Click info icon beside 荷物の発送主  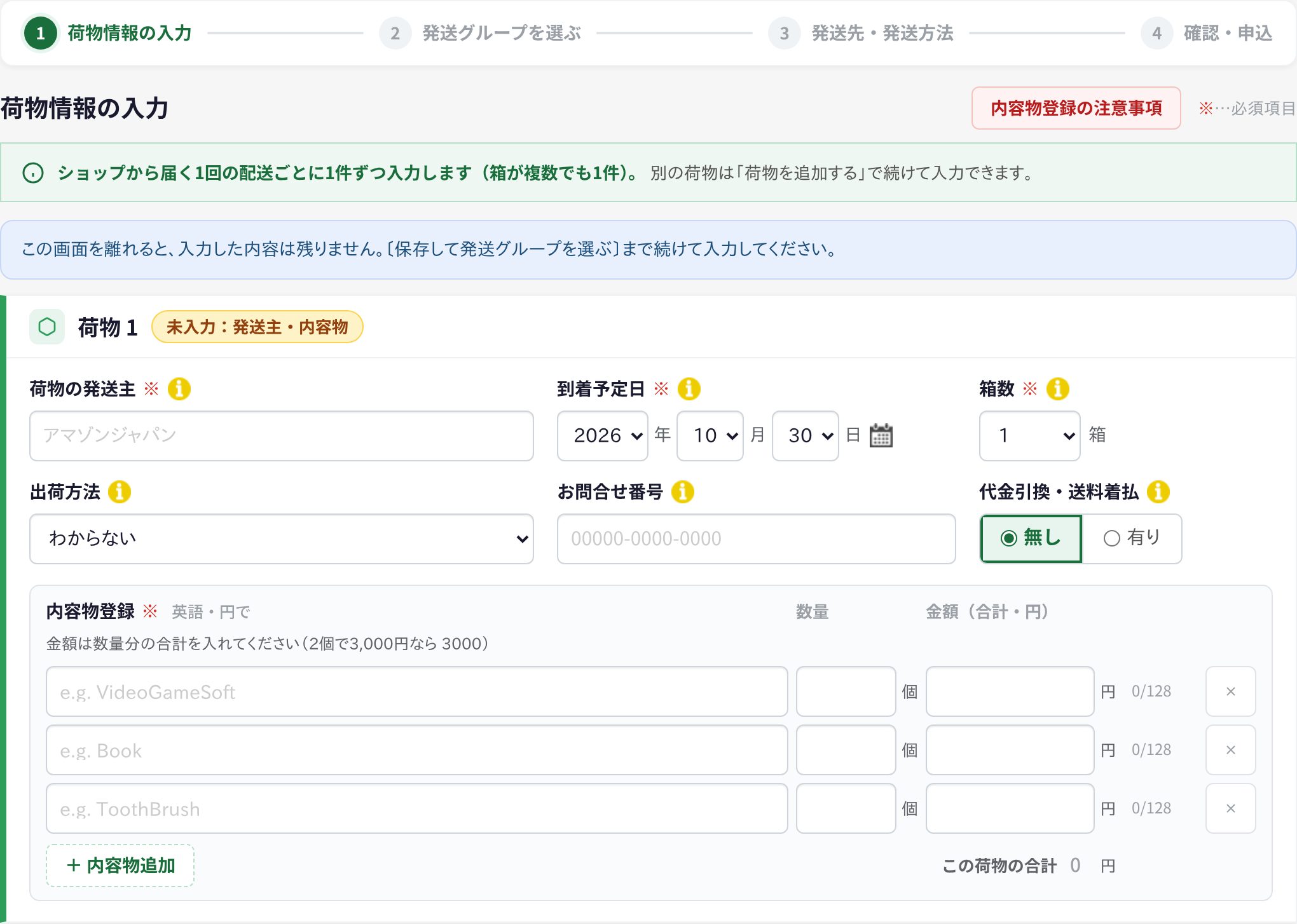point(179,388)
